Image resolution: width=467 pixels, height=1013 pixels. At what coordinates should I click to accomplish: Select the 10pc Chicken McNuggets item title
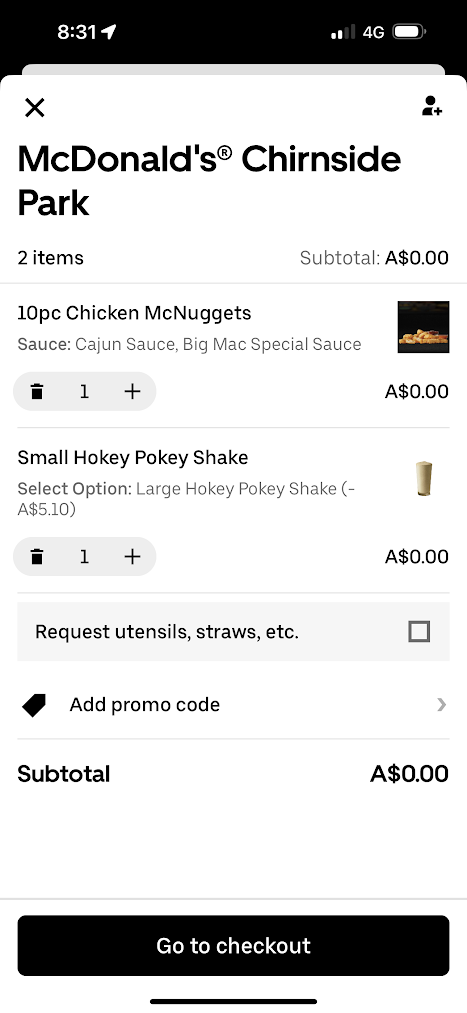[x=134, y=313]
